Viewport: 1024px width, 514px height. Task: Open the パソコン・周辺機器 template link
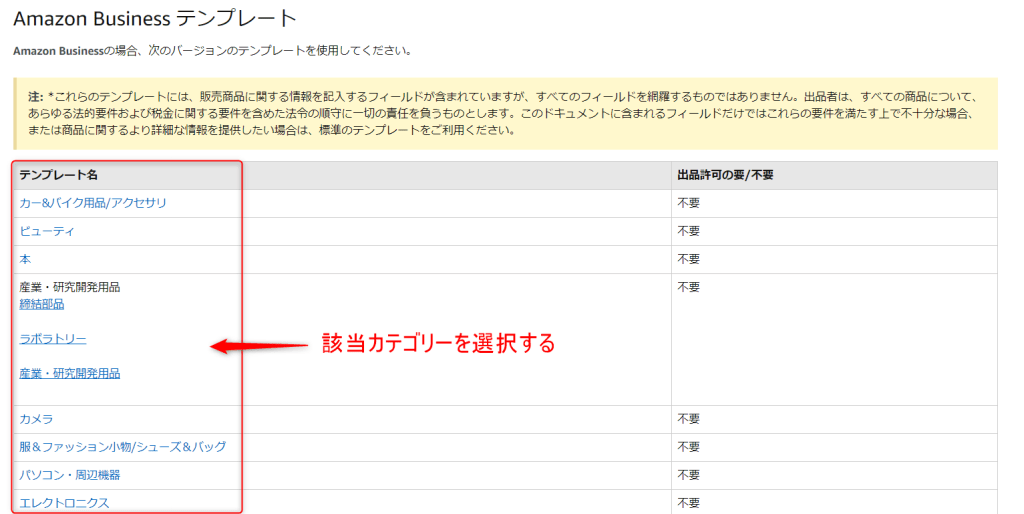(70, 475)
